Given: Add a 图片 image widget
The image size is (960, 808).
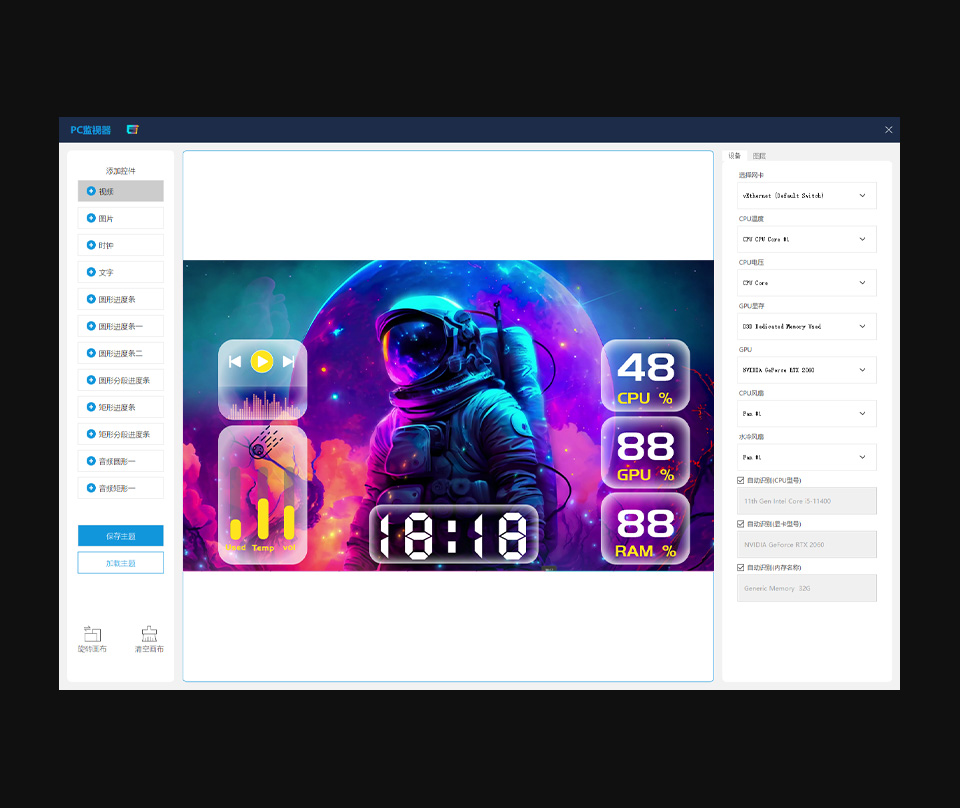Looking at the screenshot, I should [x=121, y=218].
